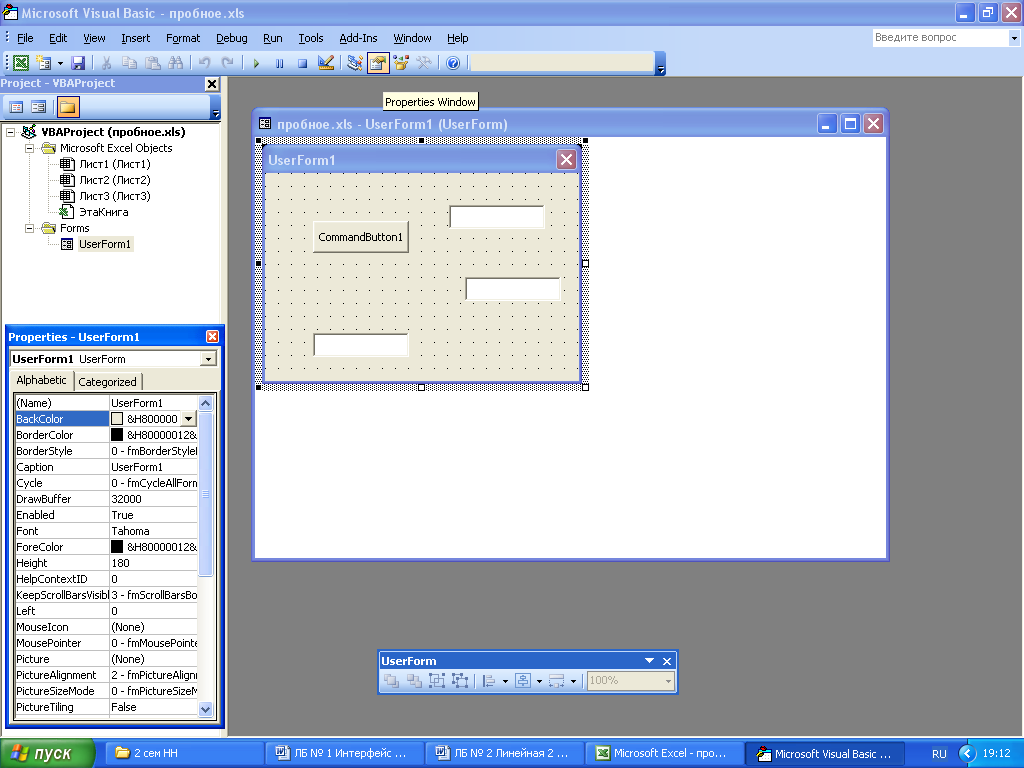
Task: Click the Visual Basic Help icon
Action: tap(453, 63)
